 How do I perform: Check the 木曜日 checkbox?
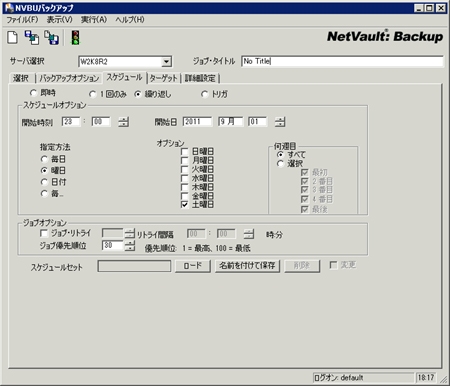point(184,187)
